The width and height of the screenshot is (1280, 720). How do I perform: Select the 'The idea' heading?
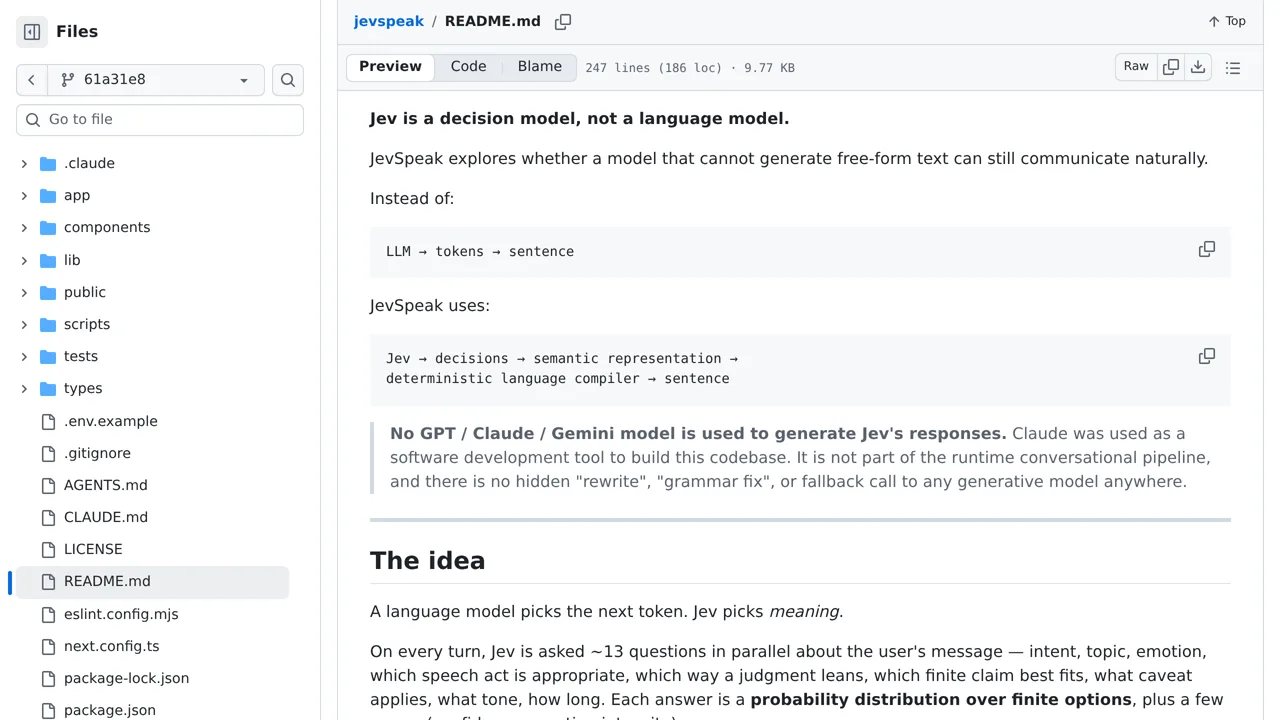[x=427, y=561]
